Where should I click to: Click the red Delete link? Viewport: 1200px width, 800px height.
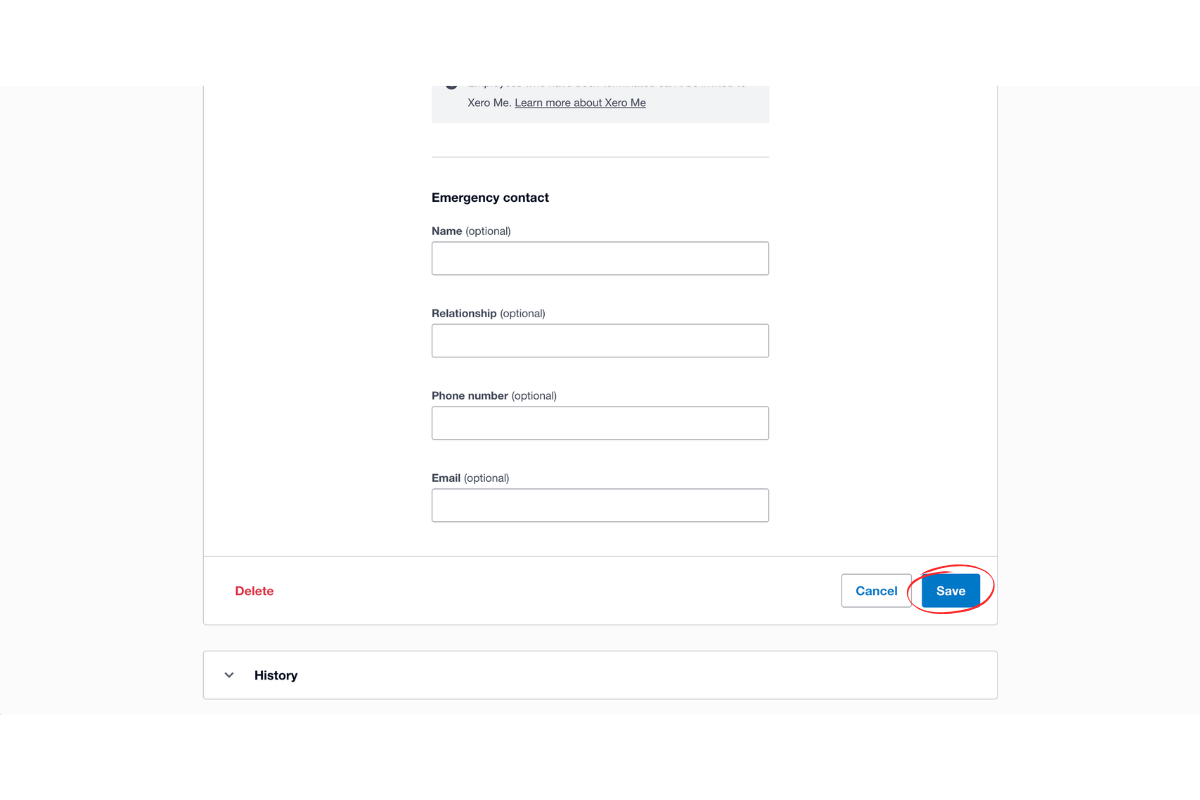coord(254,590)
